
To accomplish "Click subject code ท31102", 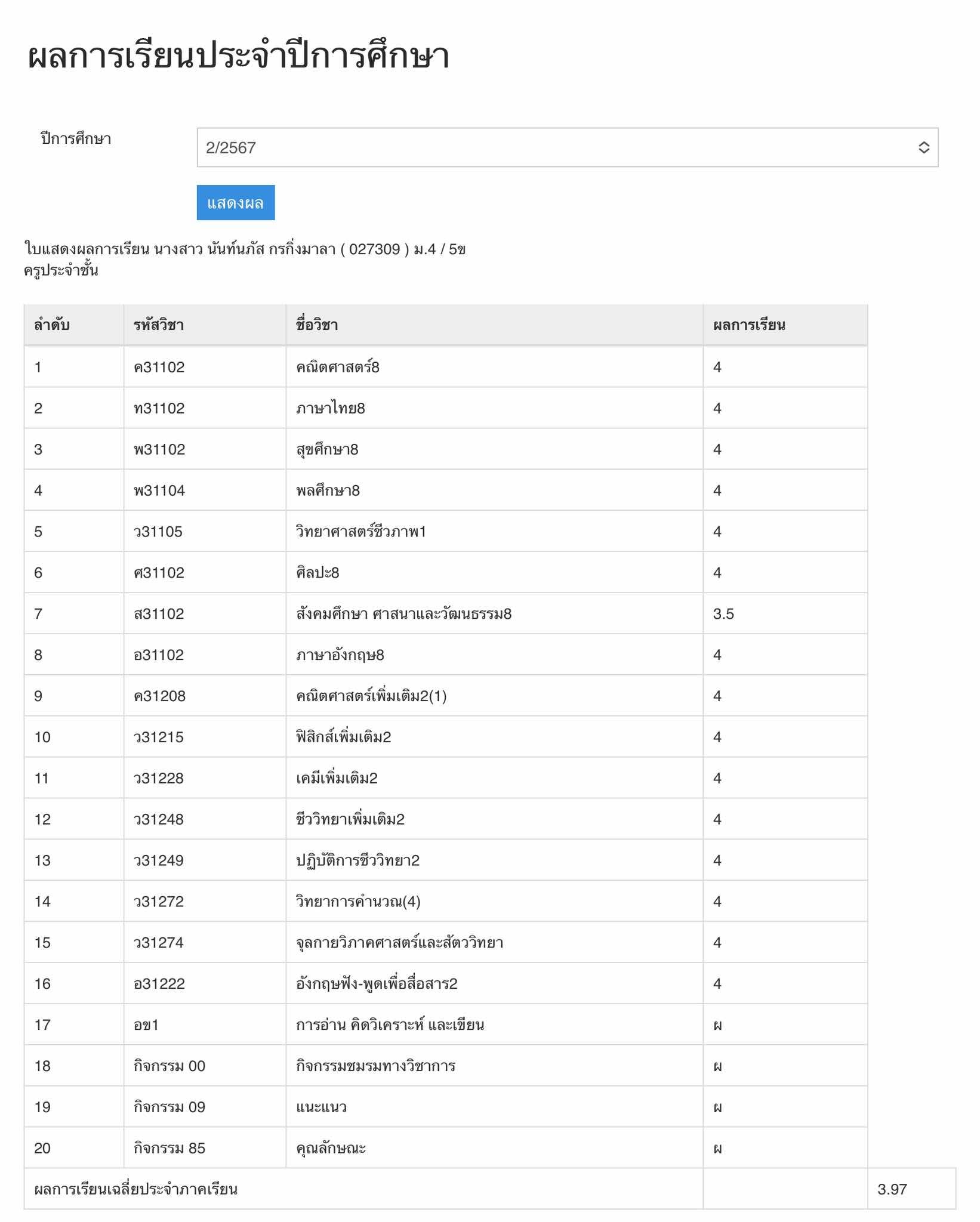I will click(159, 408).
